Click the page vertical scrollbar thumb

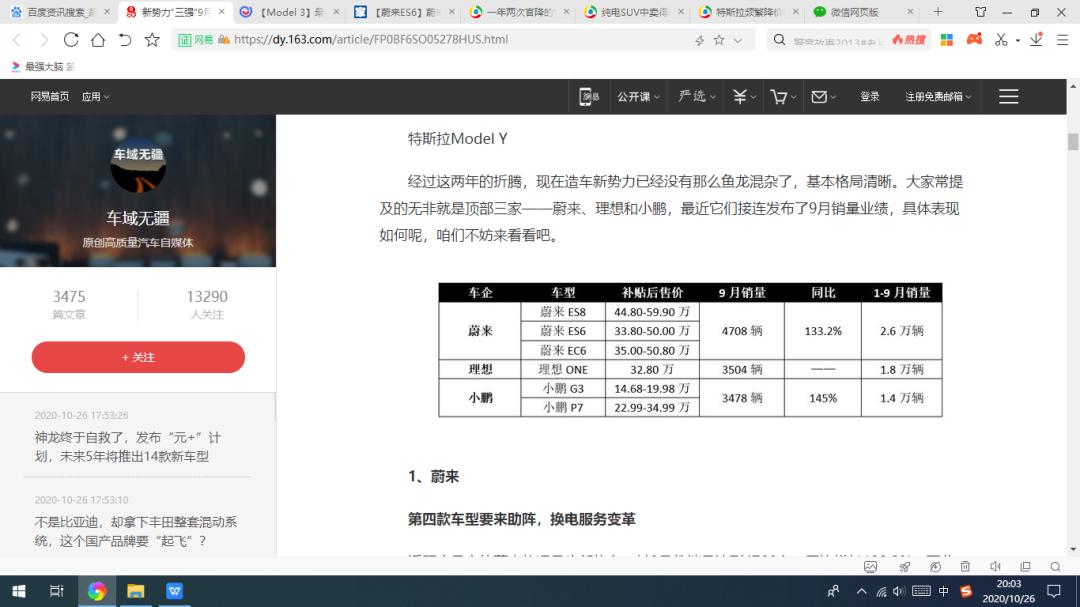[x=1073, y=141]
